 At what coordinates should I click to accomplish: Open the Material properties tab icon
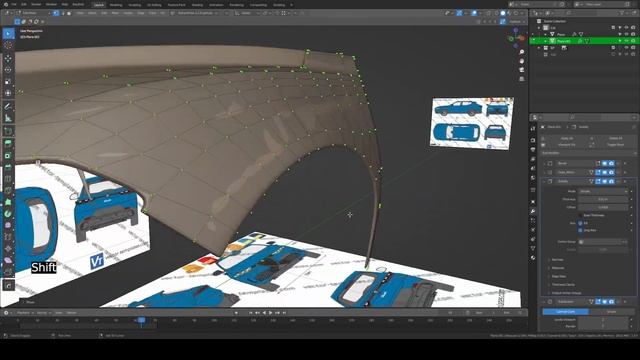(x=533, y=258)
